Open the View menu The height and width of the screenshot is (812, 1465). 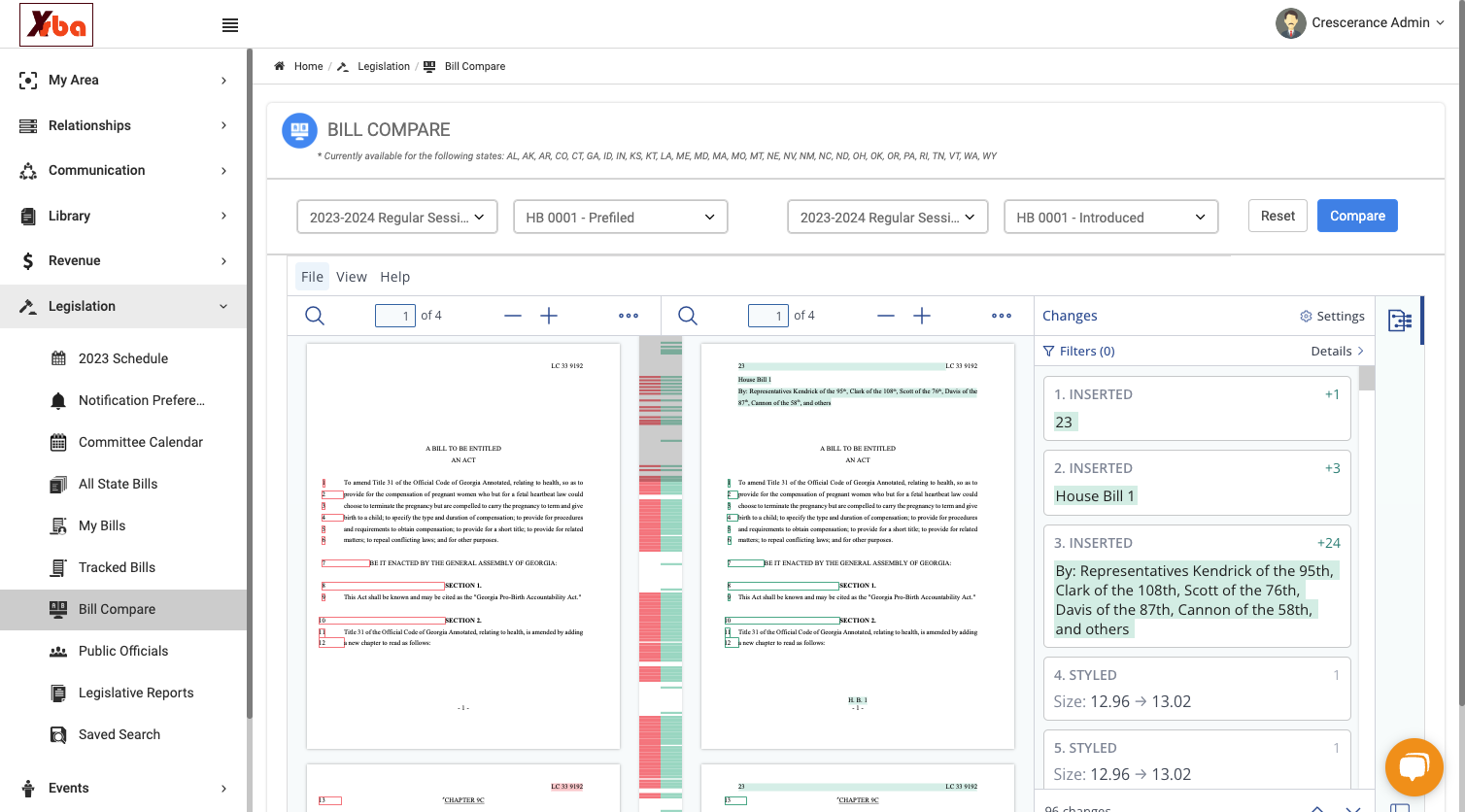[x=352, y=277]
